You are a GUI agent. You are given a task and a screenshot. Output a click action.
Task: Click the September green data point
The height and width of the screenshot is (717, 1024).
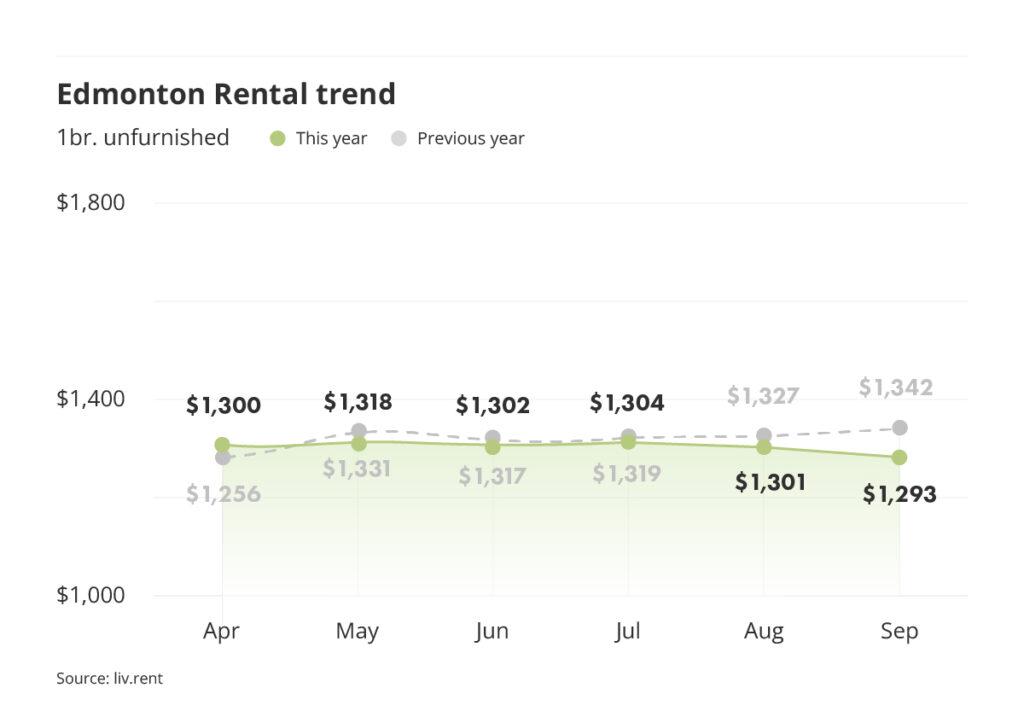(x=899, y=457)
